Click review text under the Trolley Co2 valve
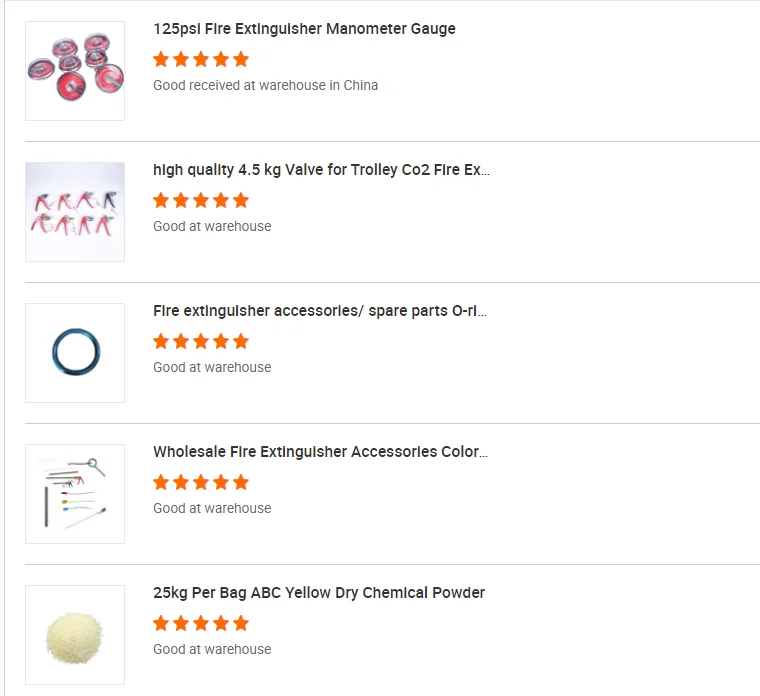The width and height of the screenshot is (760, 696). tap(212, 227)
